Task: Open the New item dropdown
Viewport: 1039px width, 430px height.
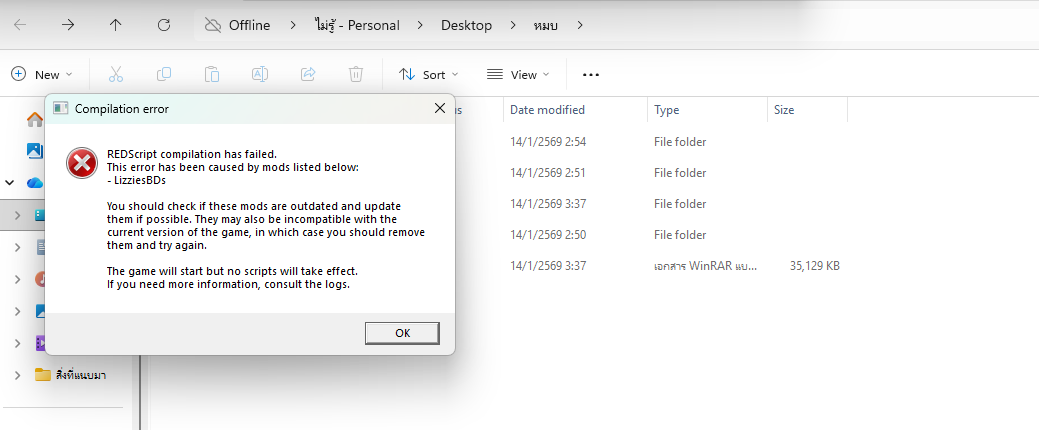Action: (x=42, y=74)
